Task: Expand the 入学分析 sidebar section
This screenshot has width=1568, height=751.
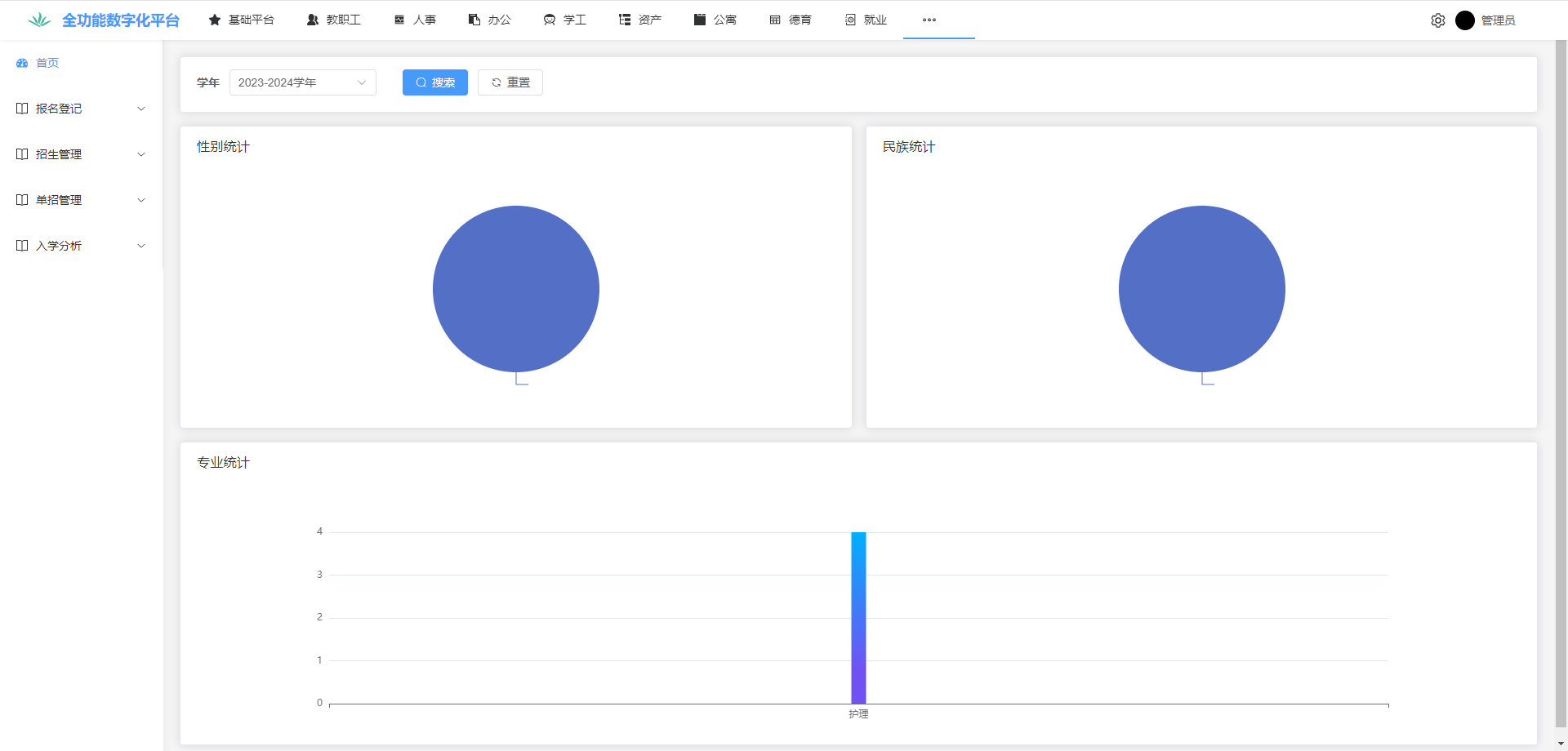Action: point(81,246)
